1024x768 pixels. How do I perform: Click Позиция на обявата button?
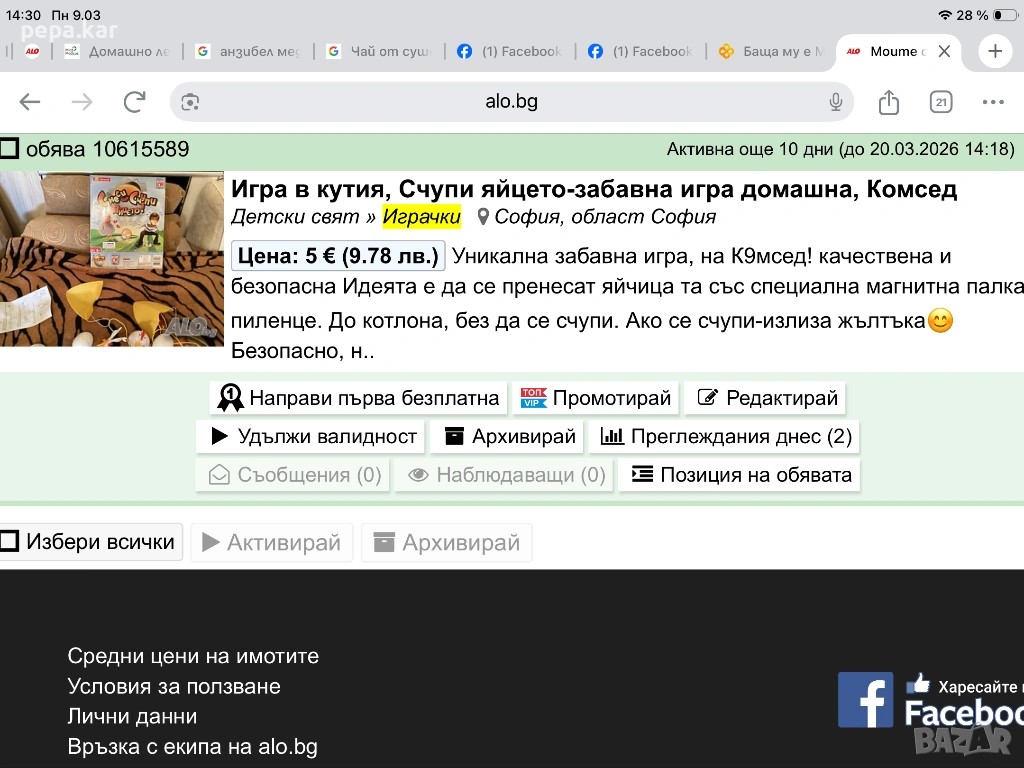coord(739,475)
